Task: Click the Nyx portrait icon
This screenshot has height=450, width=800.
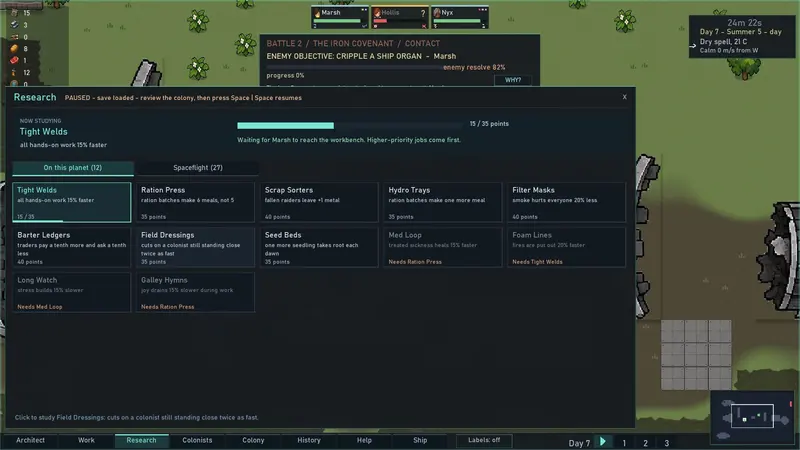Action: [x=437, y=13]
